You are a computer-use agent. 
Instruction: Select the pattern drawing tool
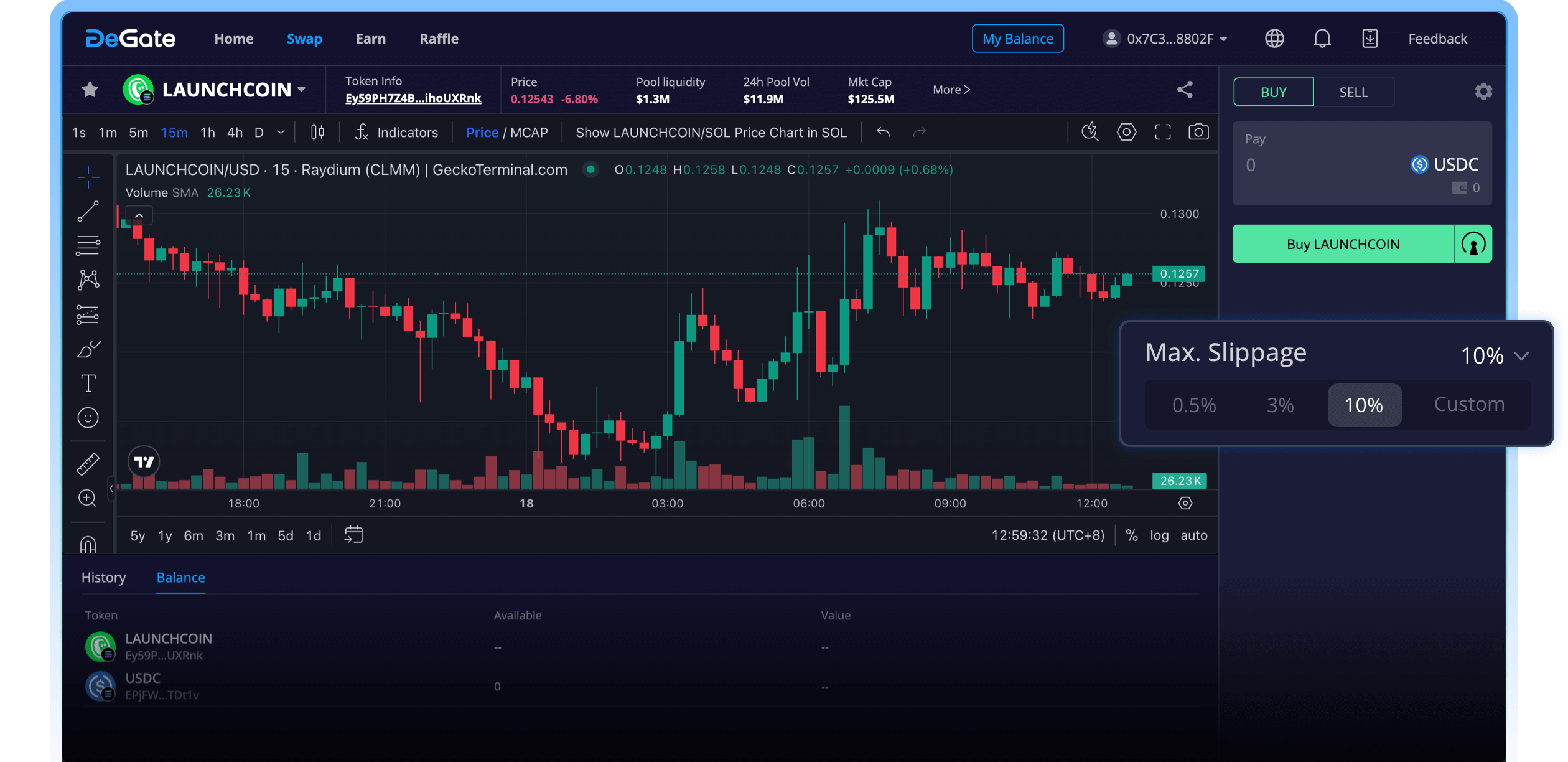click(x=88, y=280)
